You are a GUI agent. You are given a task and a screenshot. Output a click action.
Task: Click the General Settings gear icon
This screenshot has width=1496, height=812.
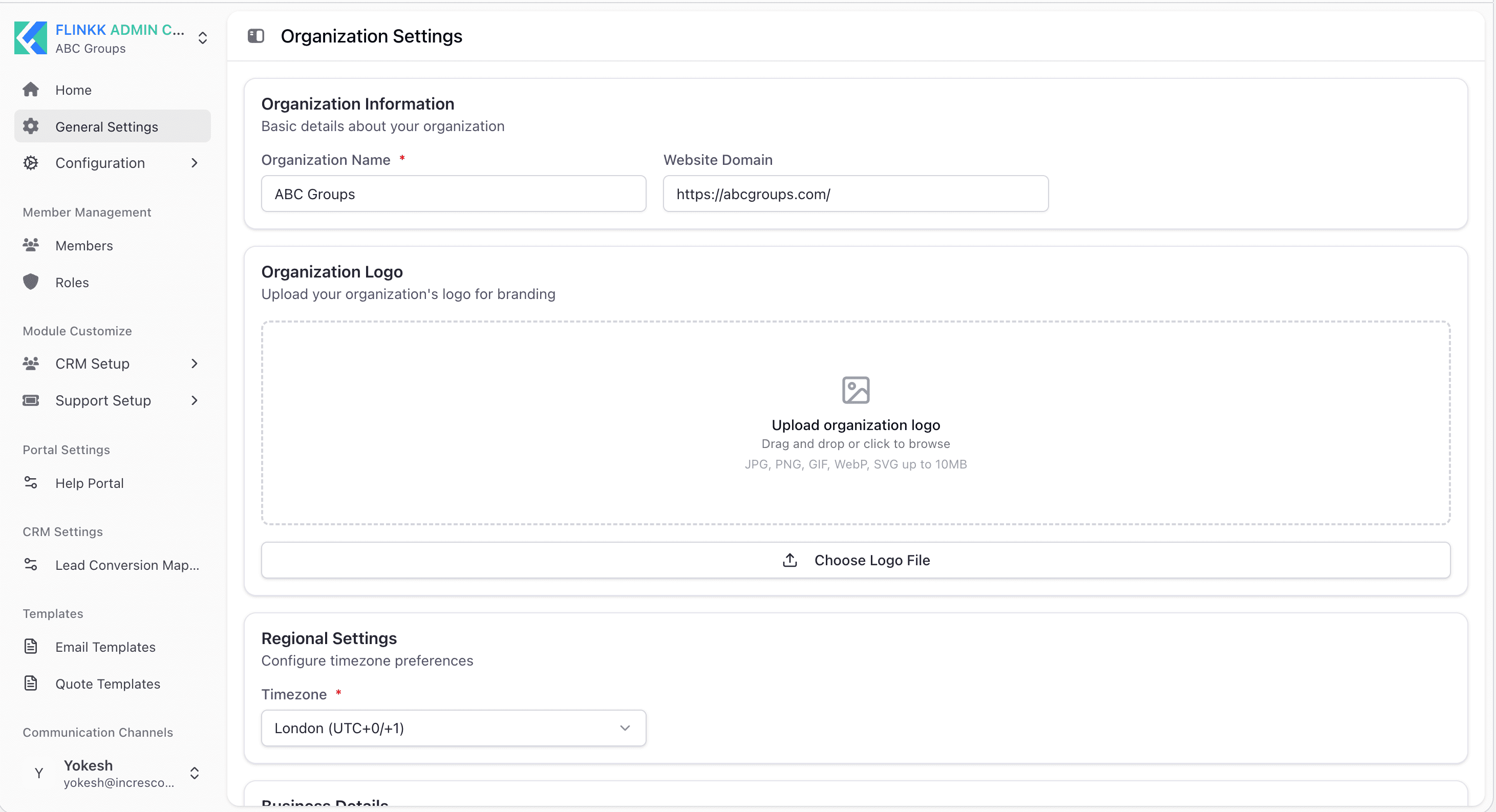[31, 126]
